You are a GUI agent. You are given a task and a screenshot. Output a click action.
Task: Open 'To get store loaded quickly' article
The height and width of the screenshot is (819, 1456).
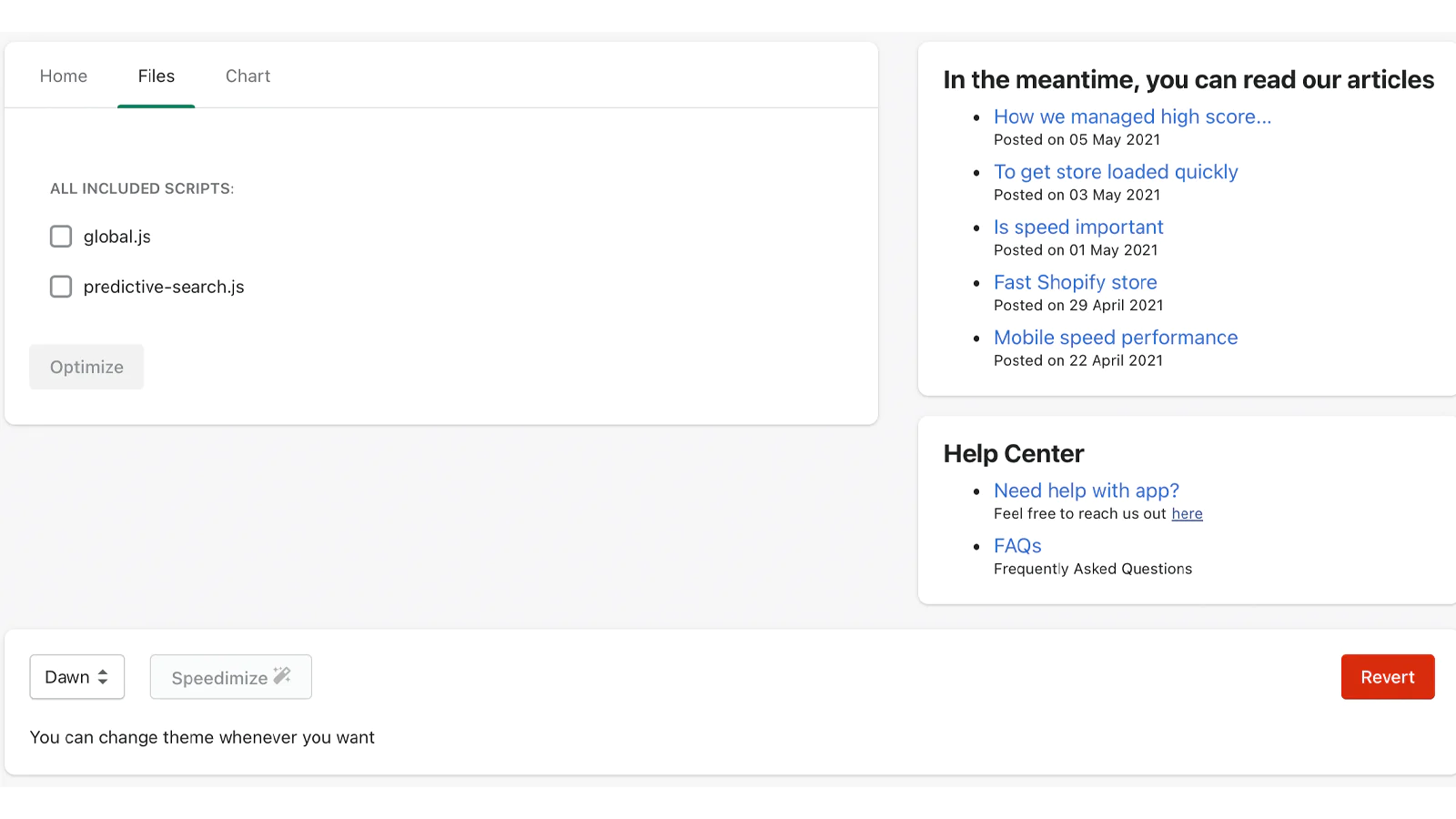(x=1116, y=172)
